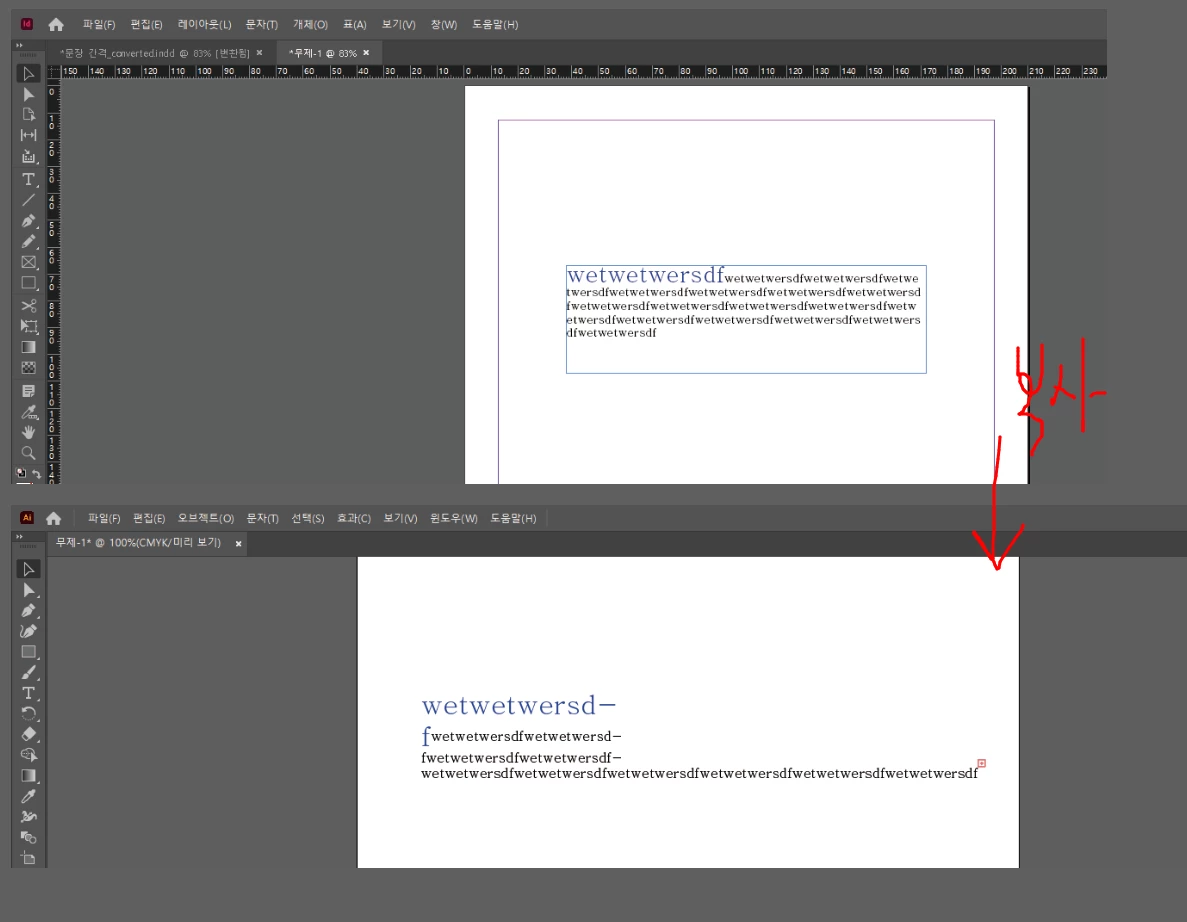This screenshot has height=922, width=1187.
Task: Pick the Illustrator Eyedropper tool
Action: point(28,796)
